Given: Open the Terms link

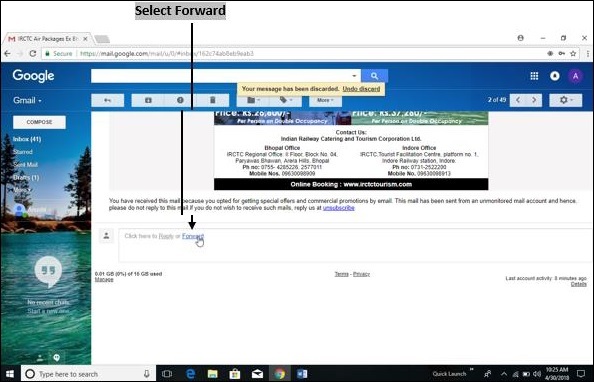Looking at the screenshot, I should 341,274.
